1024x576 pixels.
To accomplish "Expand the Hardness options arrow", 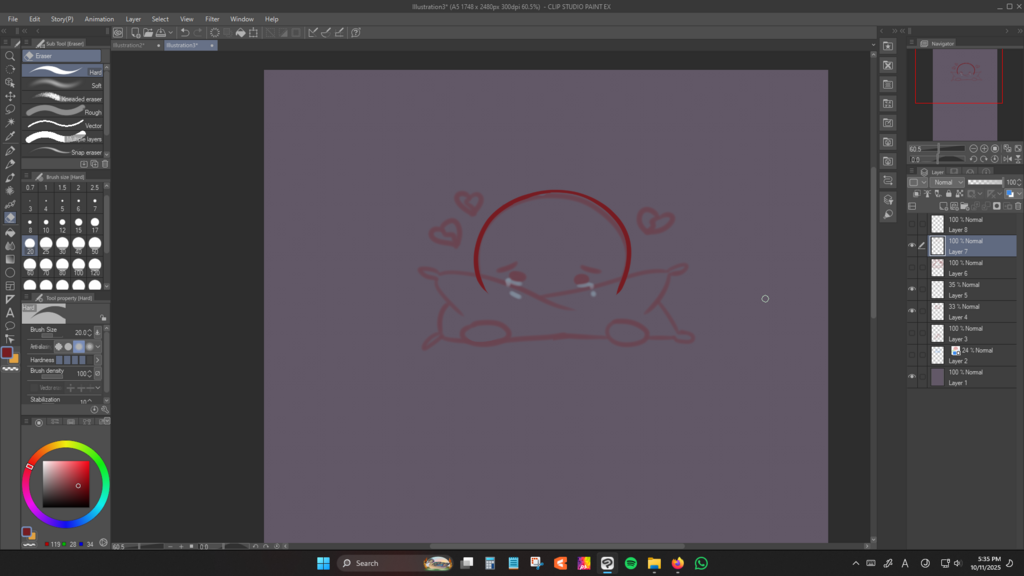I will (x=98, y=360).
